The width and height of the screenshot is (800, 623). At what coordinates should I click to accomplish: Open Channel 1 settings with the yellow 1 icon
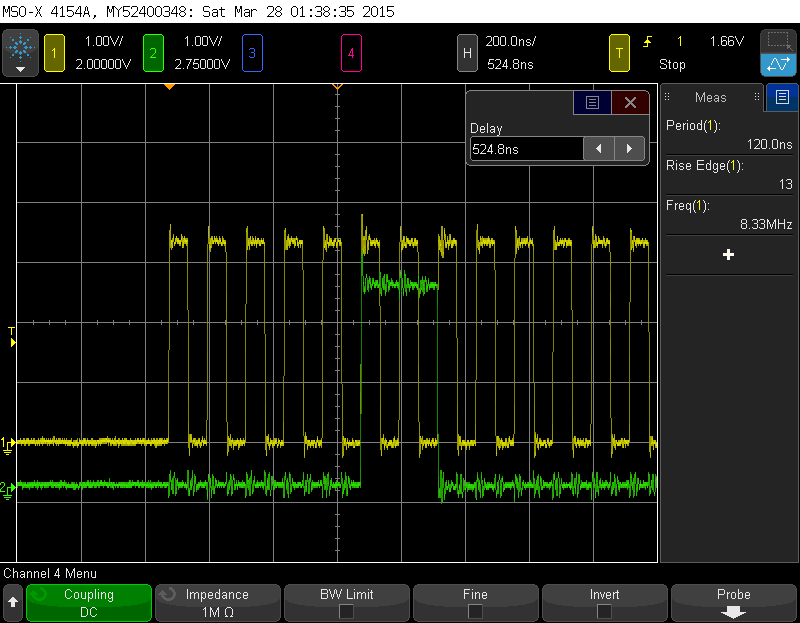[x=54, y=54]
